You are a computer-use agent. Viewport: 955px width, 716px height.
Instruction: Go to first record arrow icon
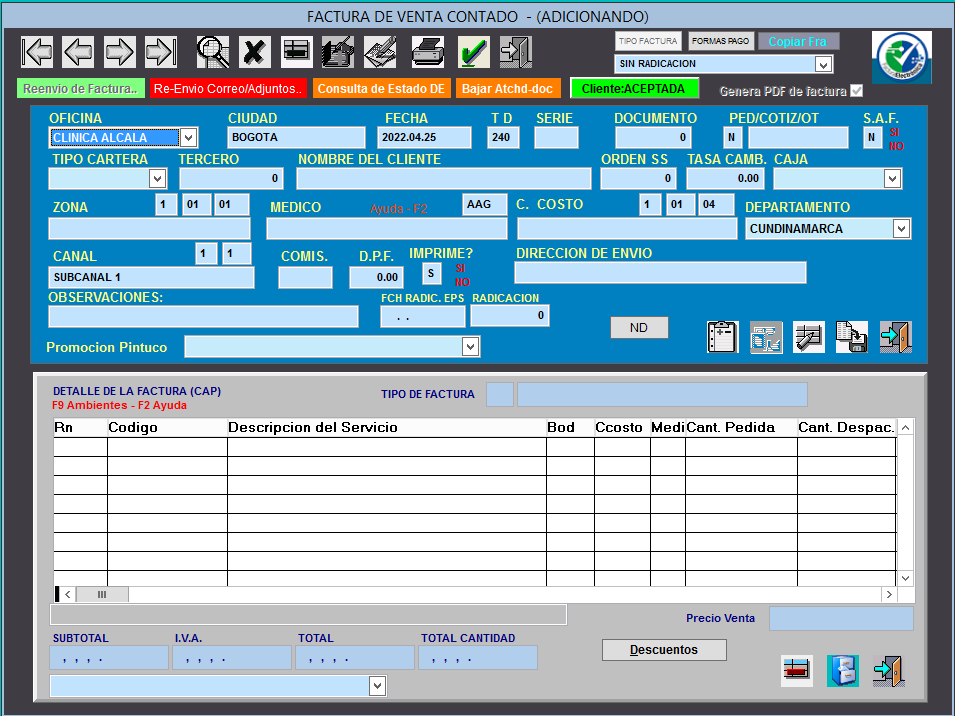pyautogui.click(x=37, y=52)
